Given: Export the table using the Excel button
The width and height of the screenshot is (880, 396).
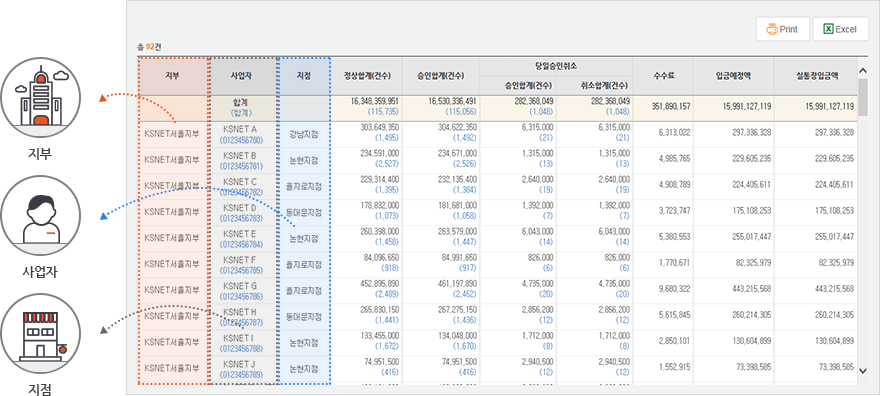Looking at the screenshot, I should click(x=841, y=29).
